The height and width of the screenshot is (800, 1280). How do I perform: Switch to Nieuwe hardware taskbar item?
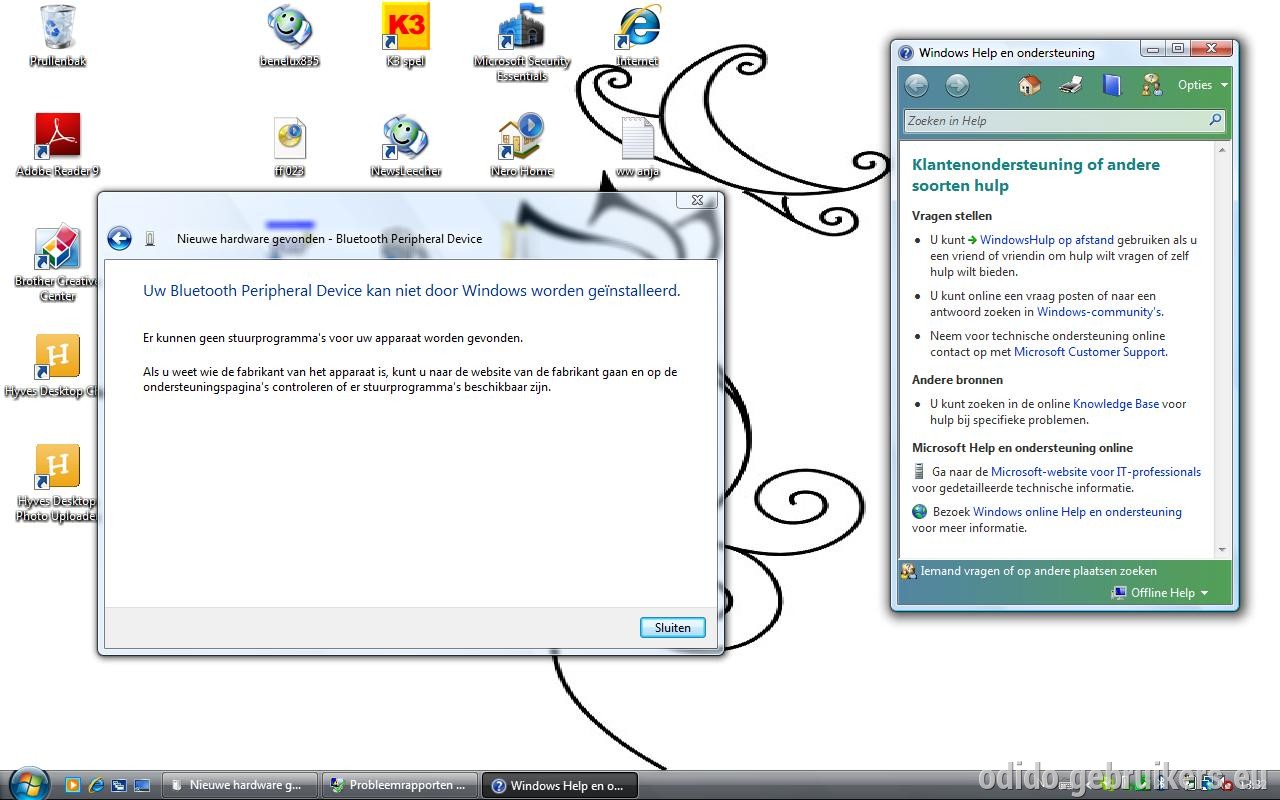tap(238, 785)
